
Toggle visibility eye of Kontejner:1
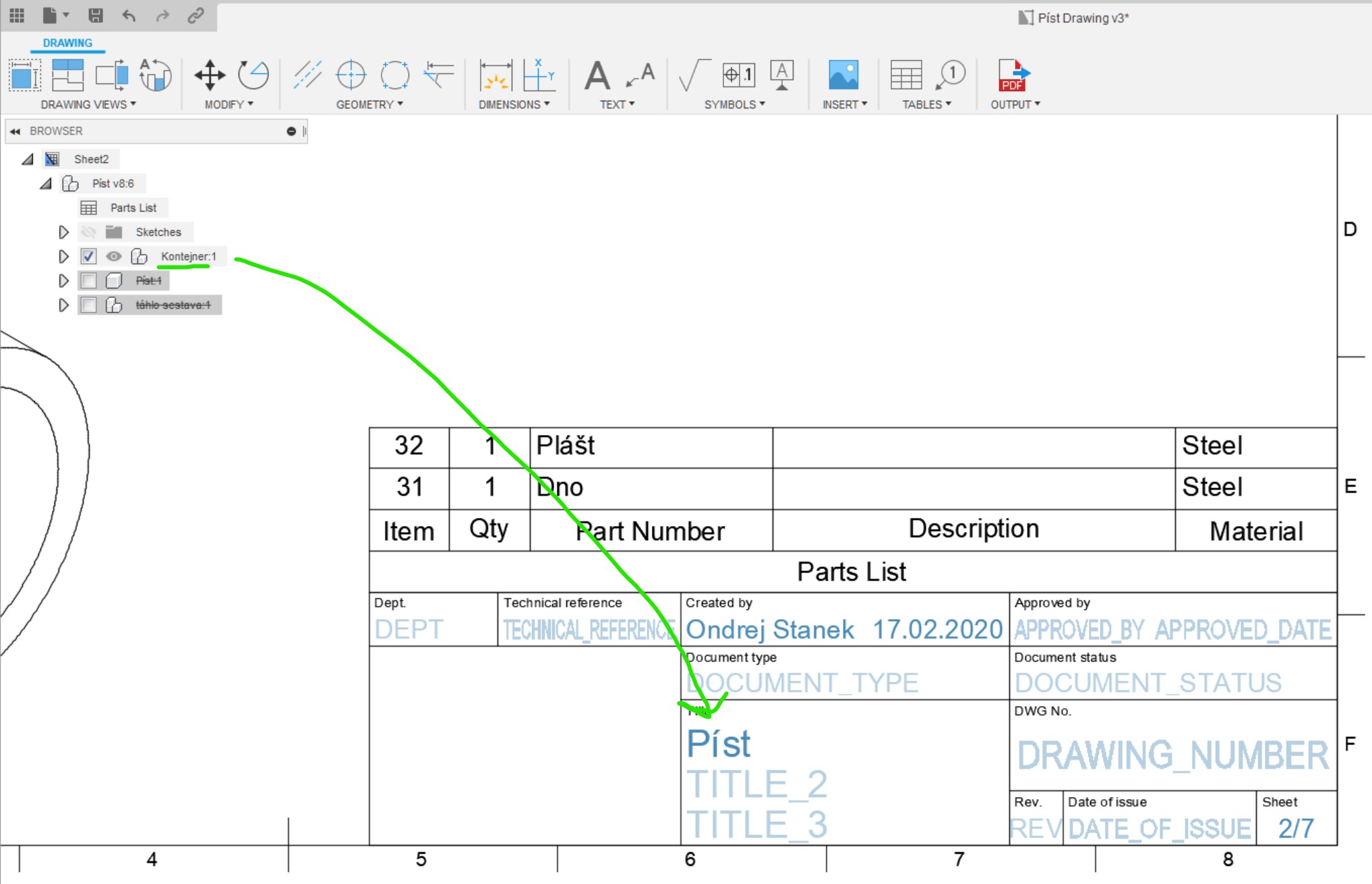coord(113,257)
